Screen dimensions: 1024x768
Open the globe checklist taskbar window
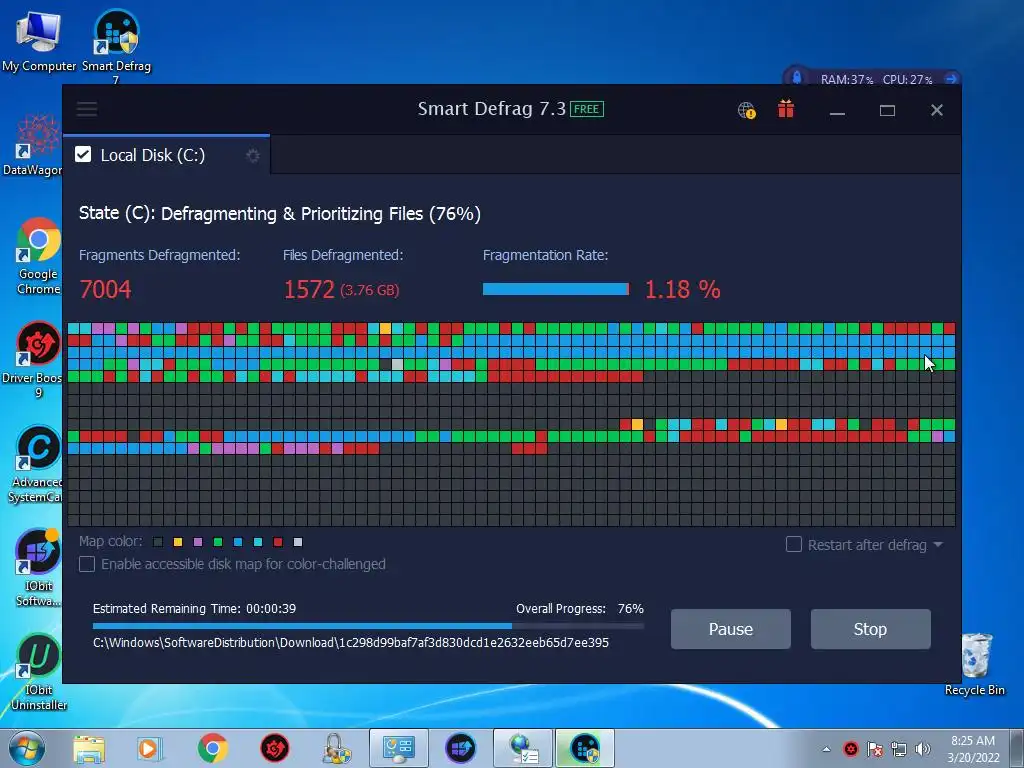[523, 748]
